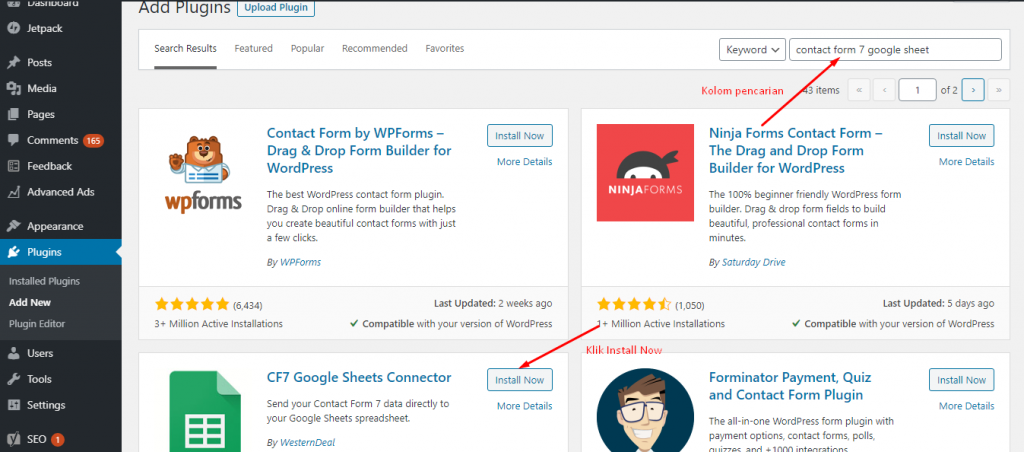Switch to the Featured tab
The width and height of the screenshot is (1024, 452).
point(253,48)
